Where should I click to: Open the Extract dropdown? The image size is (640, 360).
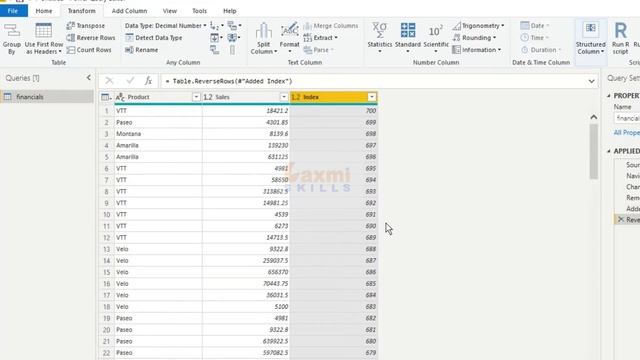pyautogui.click(x=320, y=38)
